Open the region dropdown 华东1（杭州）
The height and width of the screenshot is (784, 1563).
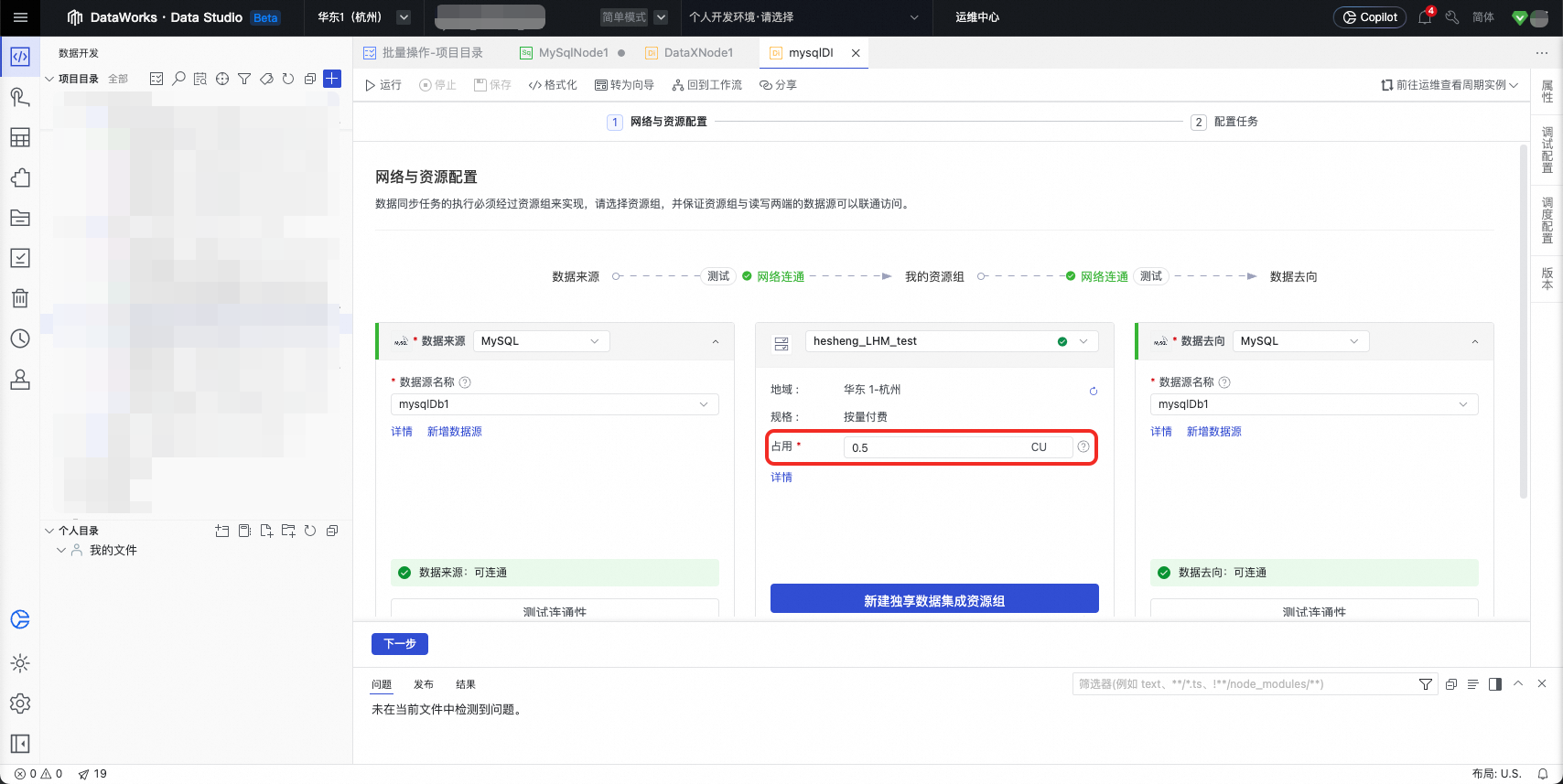tap(363, 17)
